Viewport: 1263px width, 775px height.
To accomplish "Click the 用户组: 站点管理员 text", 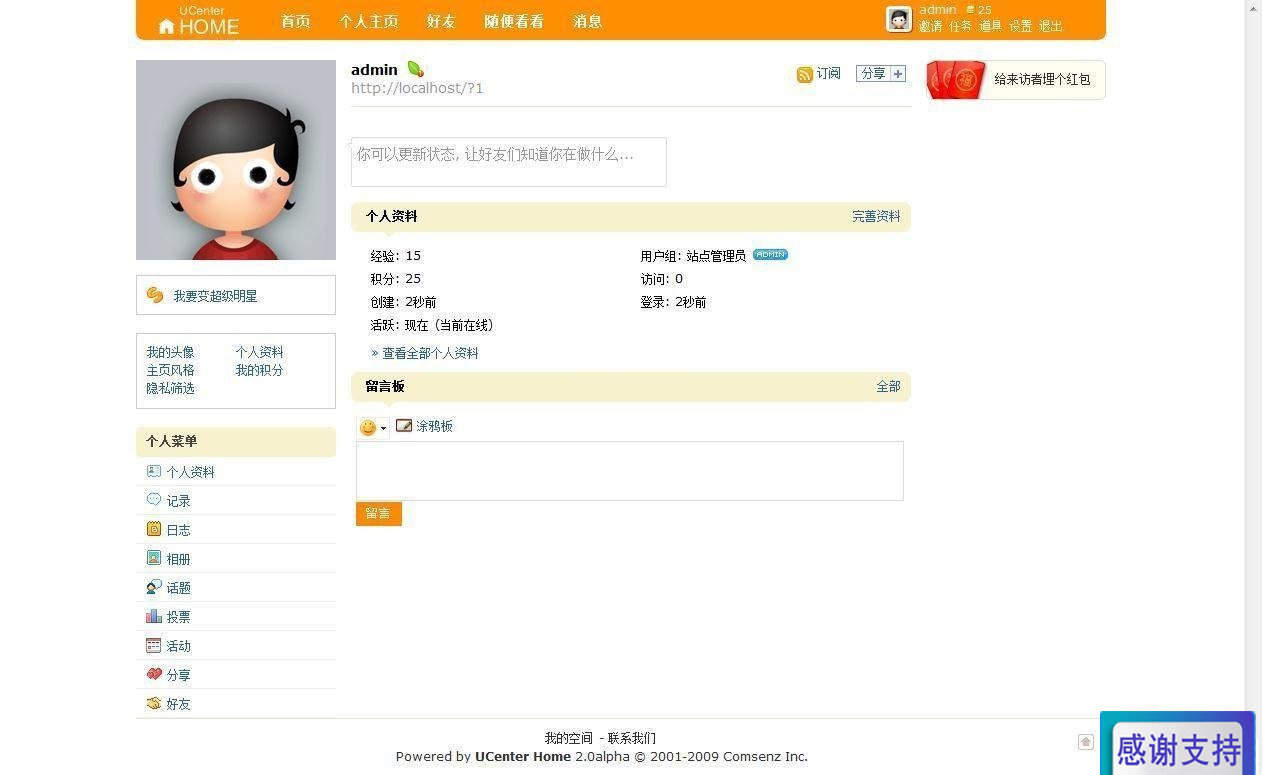I will (x=693, y=256).
